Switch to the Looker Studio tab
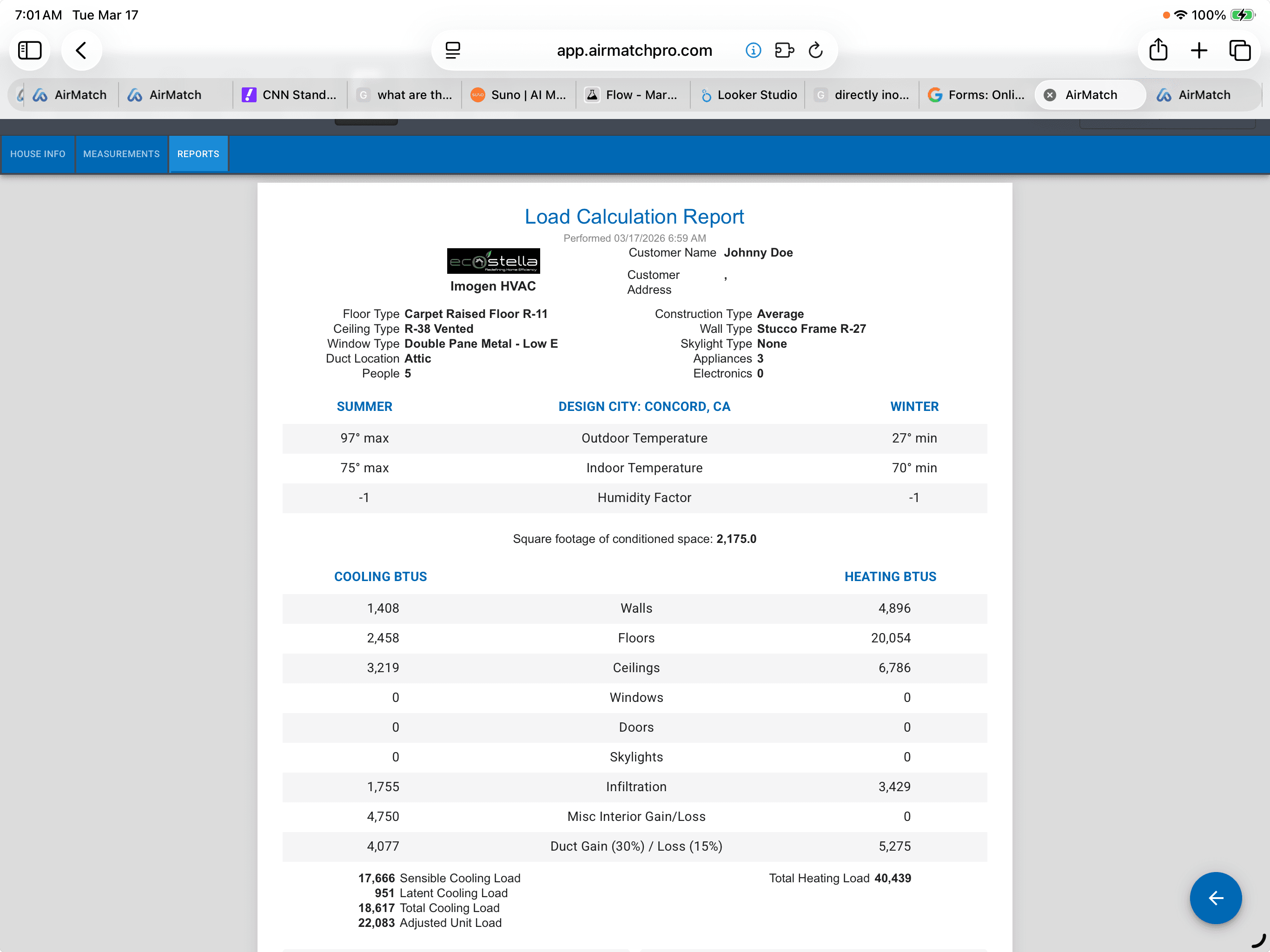1270x952 pixels. pyautogui.click(x=747, y=95)
